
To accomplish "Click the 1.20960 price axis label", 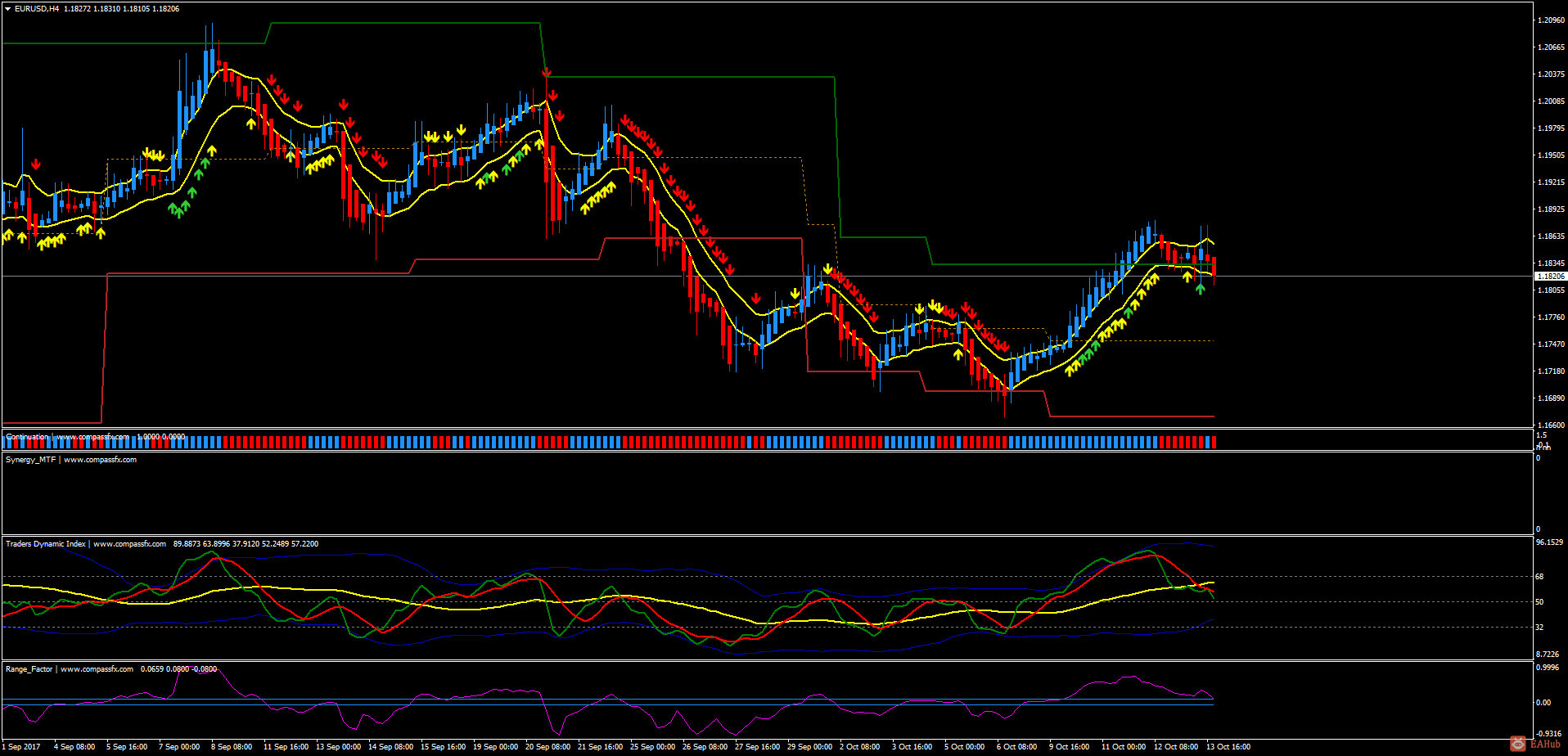I will pyautogui.click(x=1552, y=20).
